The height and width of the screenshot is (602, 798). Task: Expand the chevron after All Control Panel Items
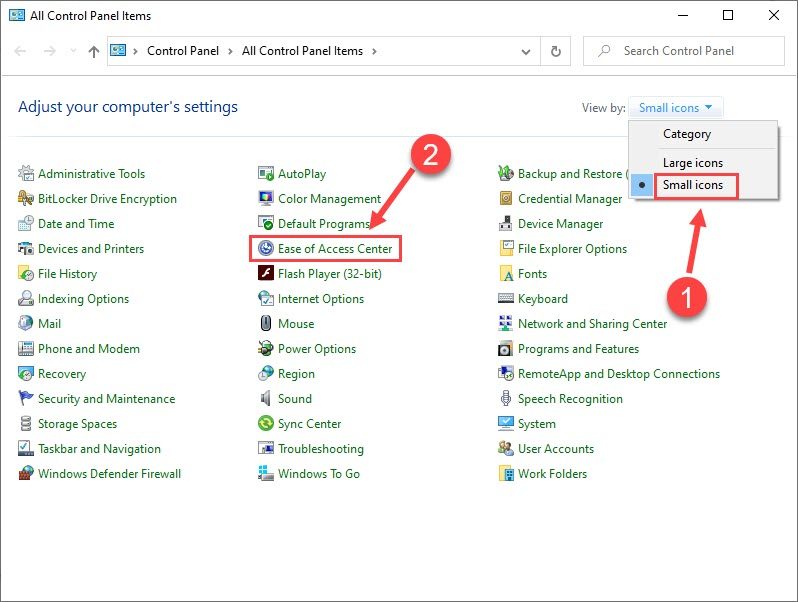(374, 51)
